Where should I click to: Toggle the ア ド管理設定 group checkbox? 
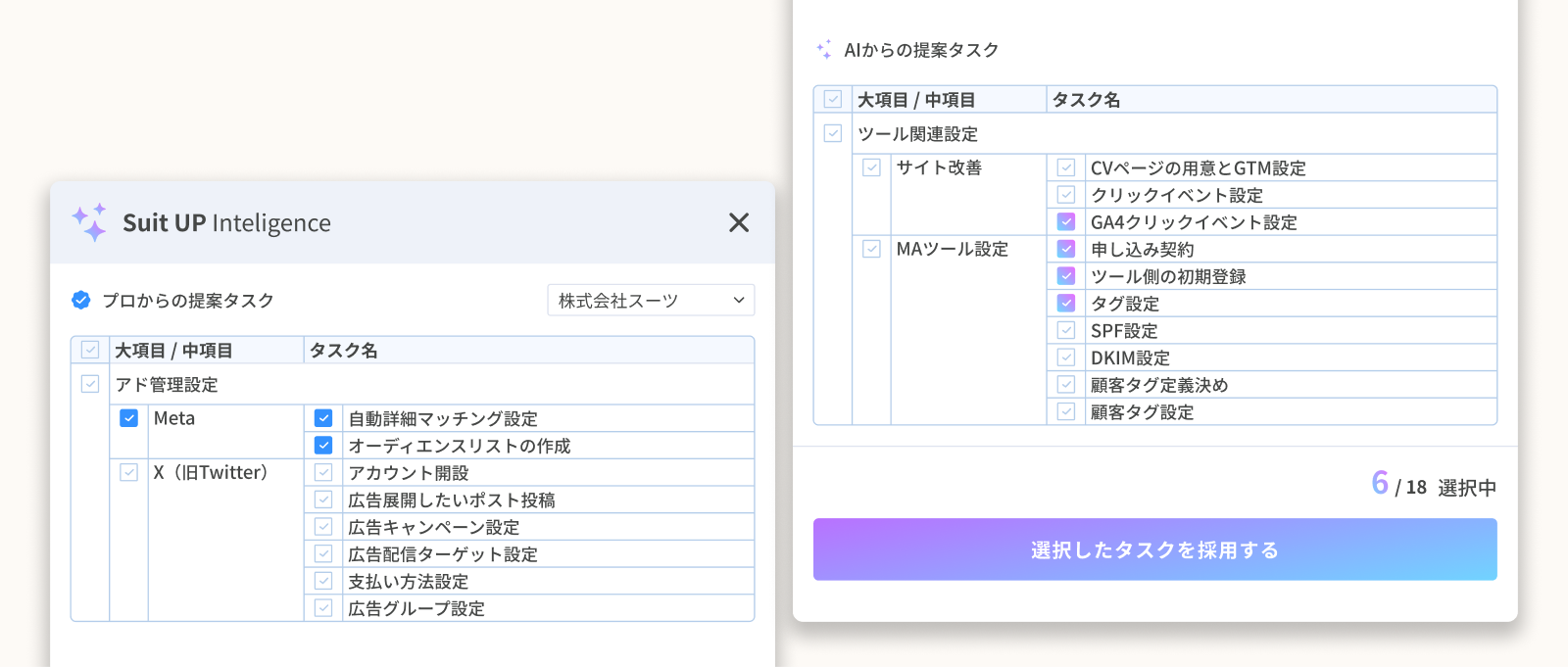[x=90, y=384]
